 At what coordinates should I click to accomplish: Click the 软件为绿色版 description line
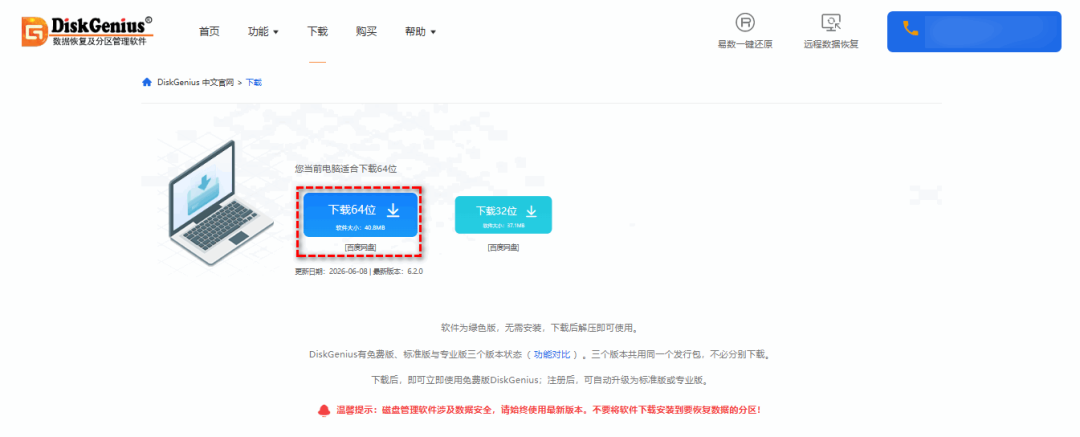point(541,327)
